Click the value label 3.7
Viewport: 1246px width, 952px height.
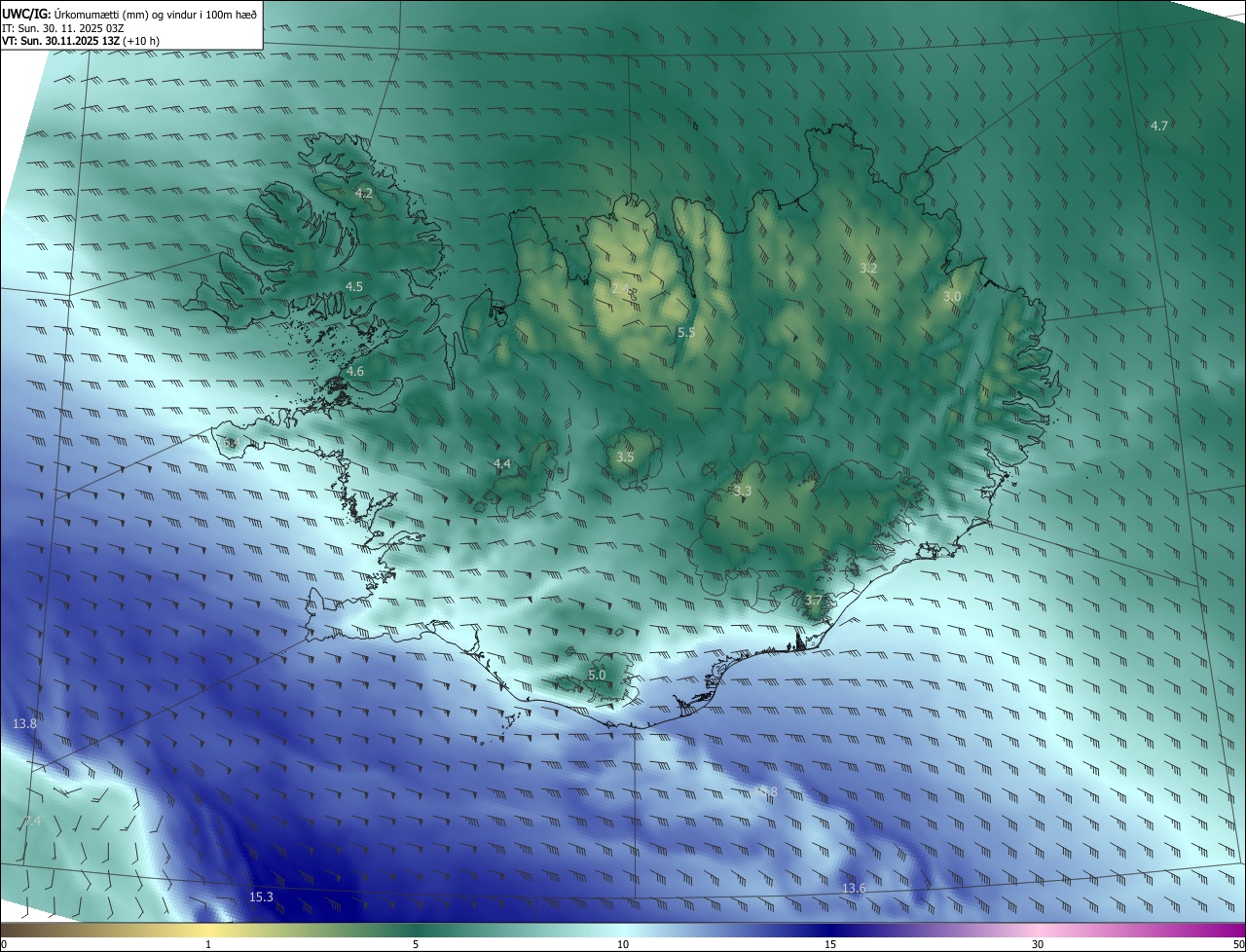pos(815,600)
